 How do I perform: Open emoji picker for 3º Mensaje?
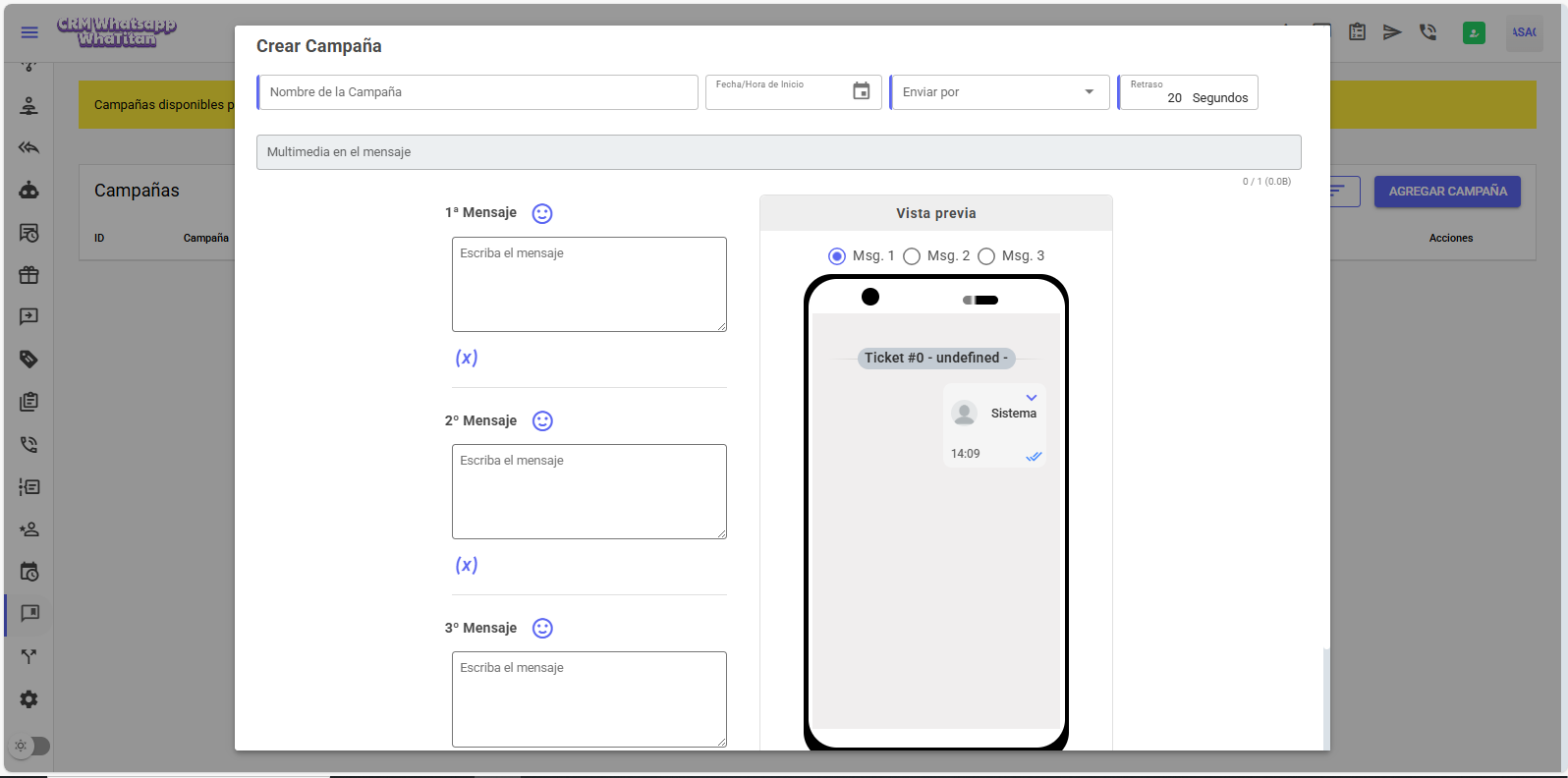pos(542,628)
